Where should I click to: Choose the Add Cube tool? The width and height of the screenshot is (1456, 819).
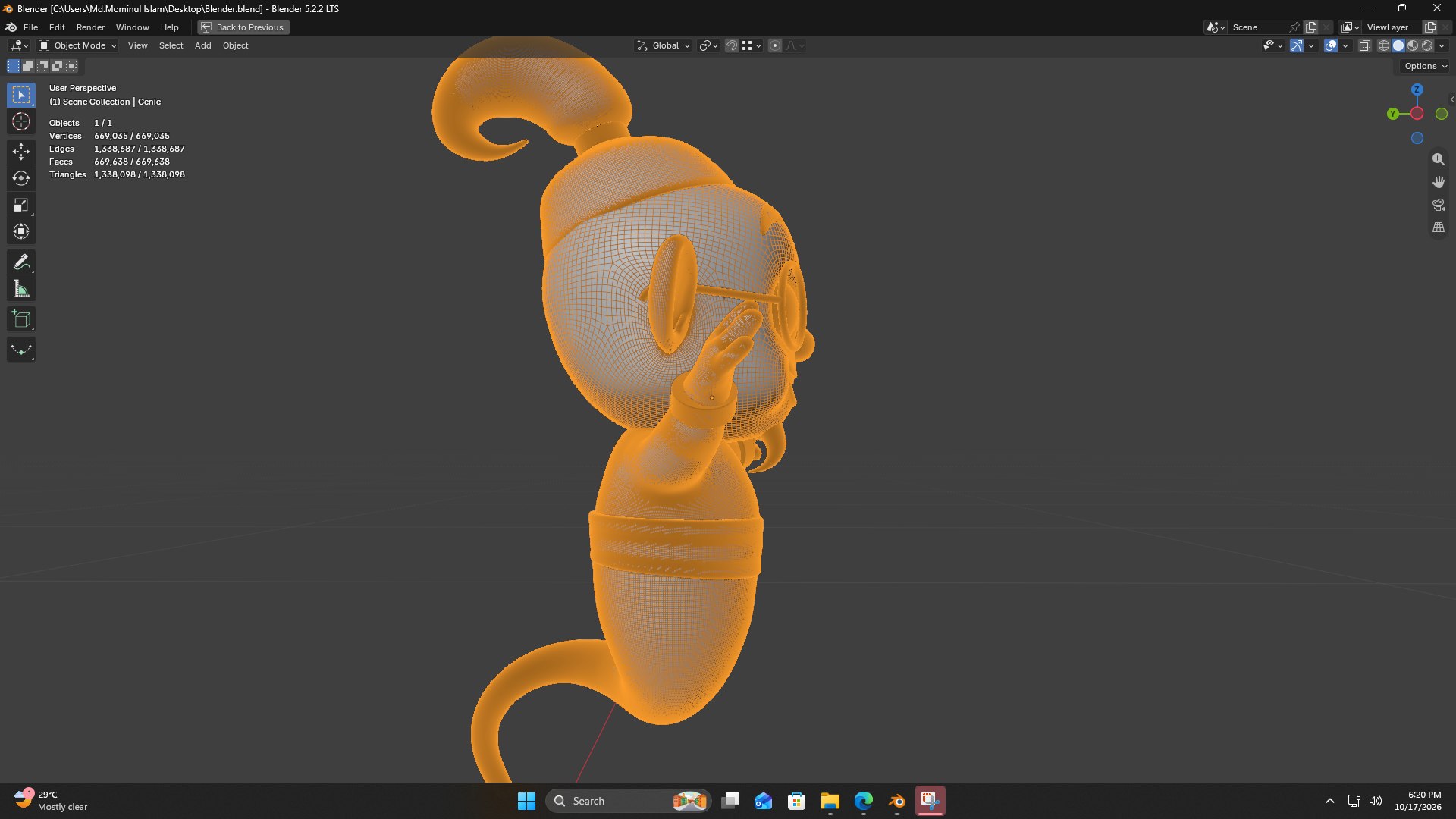click(21, 319)
